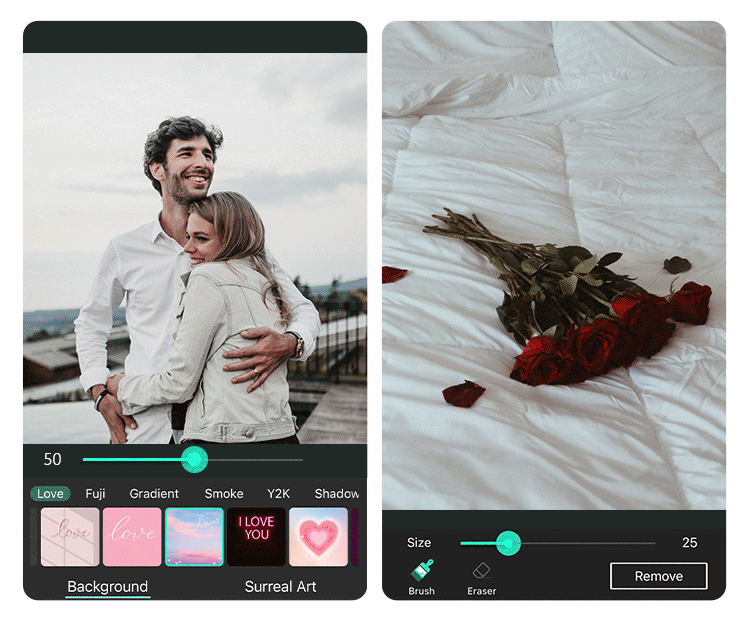This screenshot has height=620, width=750.
Task: Switch to the Surreal Art tab
Action: [x=280, y=587]
